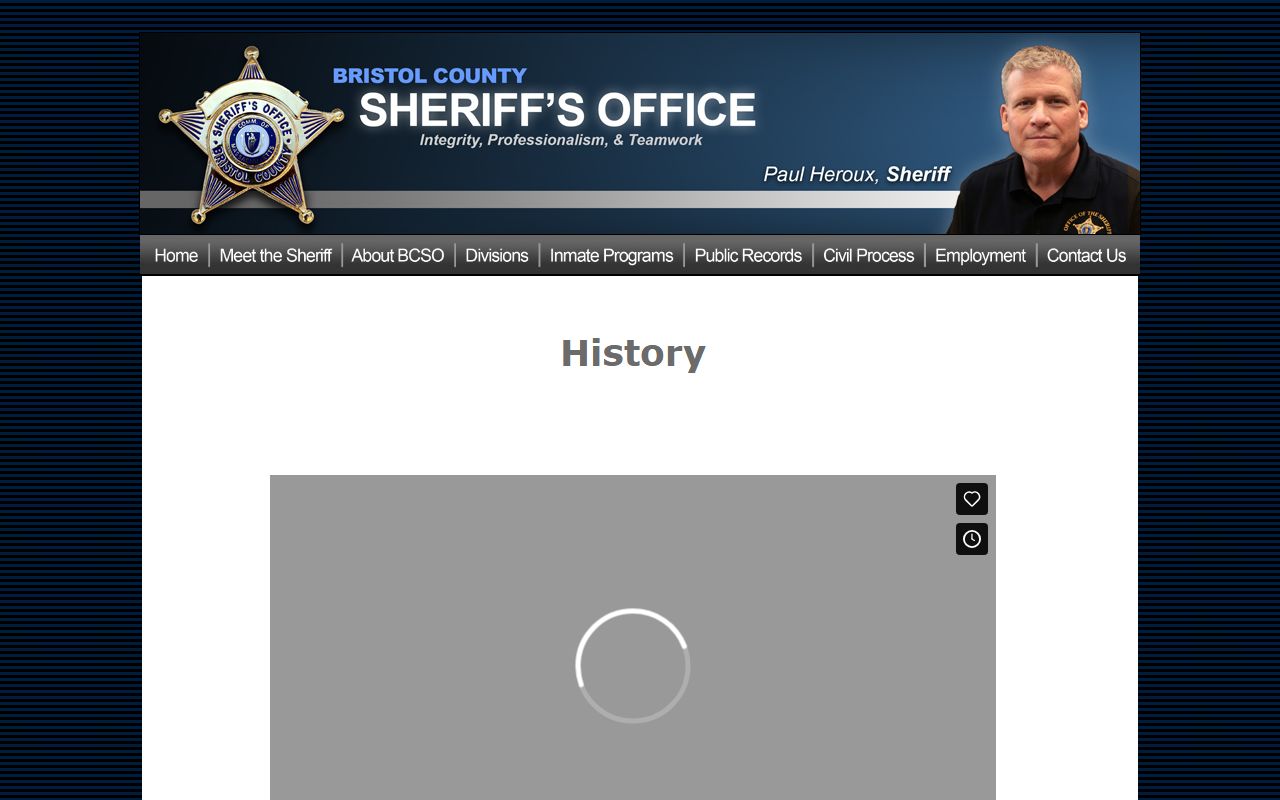Click the loading video player area
The width and height of the screenshot is (1280, 800).
[633, 637]
